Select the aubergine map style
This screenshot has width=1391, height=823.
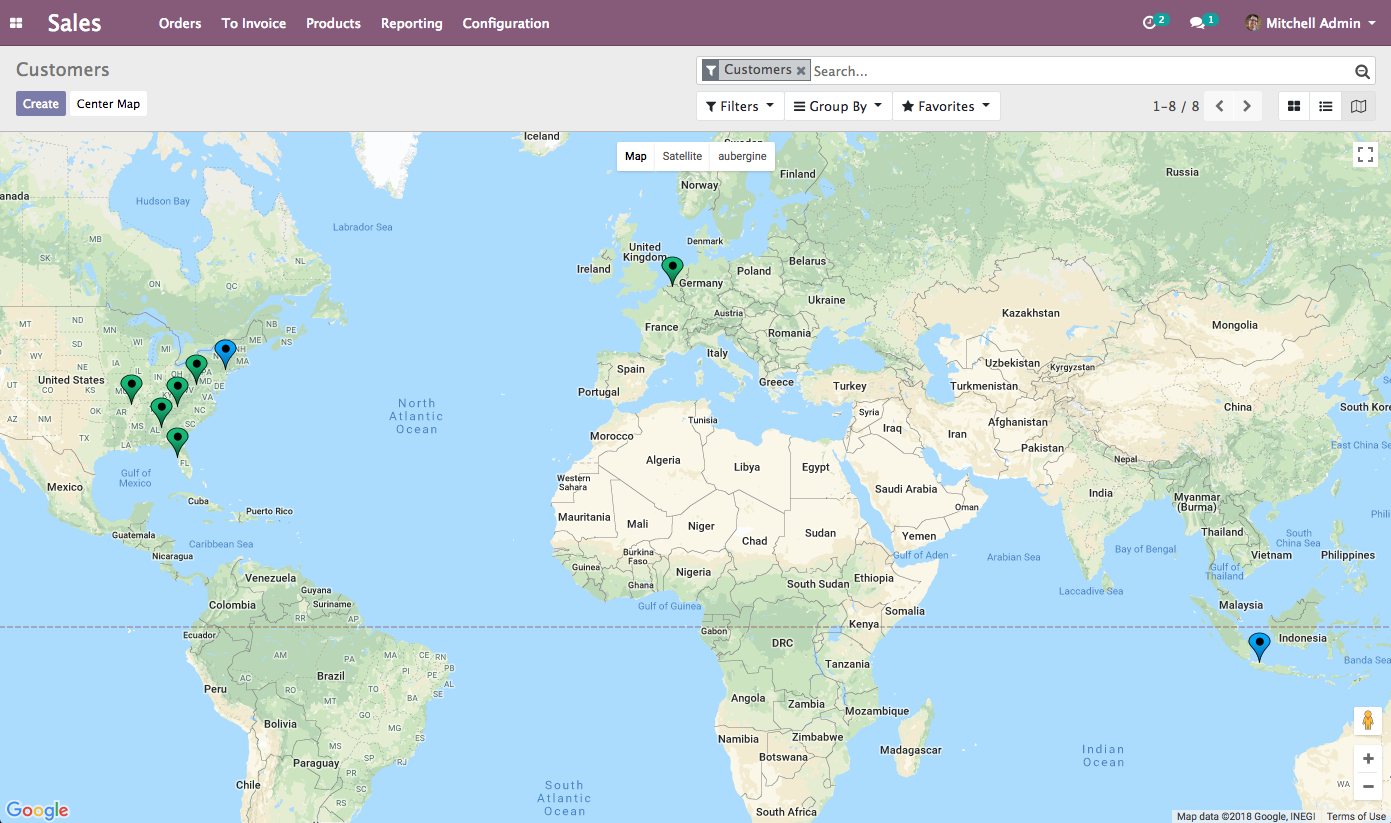pyautogui.click(x=742, y=156)
